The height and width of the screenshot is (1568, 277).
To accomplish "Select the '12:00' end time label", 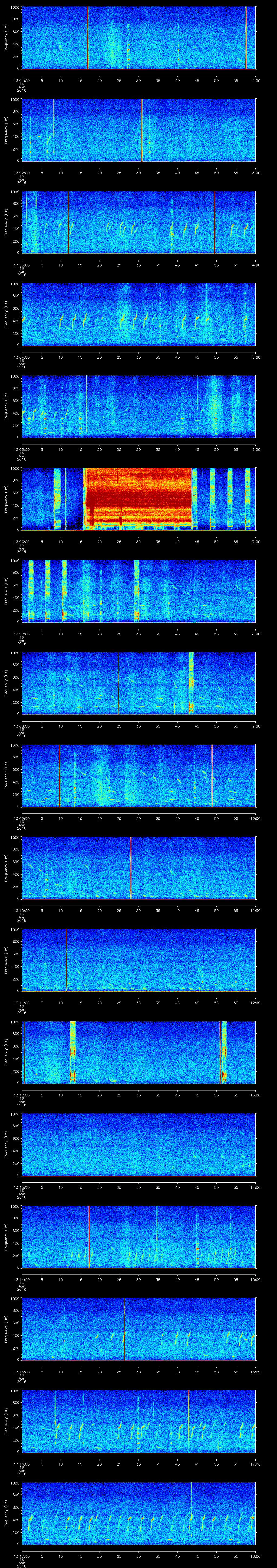I will 255,1003.
